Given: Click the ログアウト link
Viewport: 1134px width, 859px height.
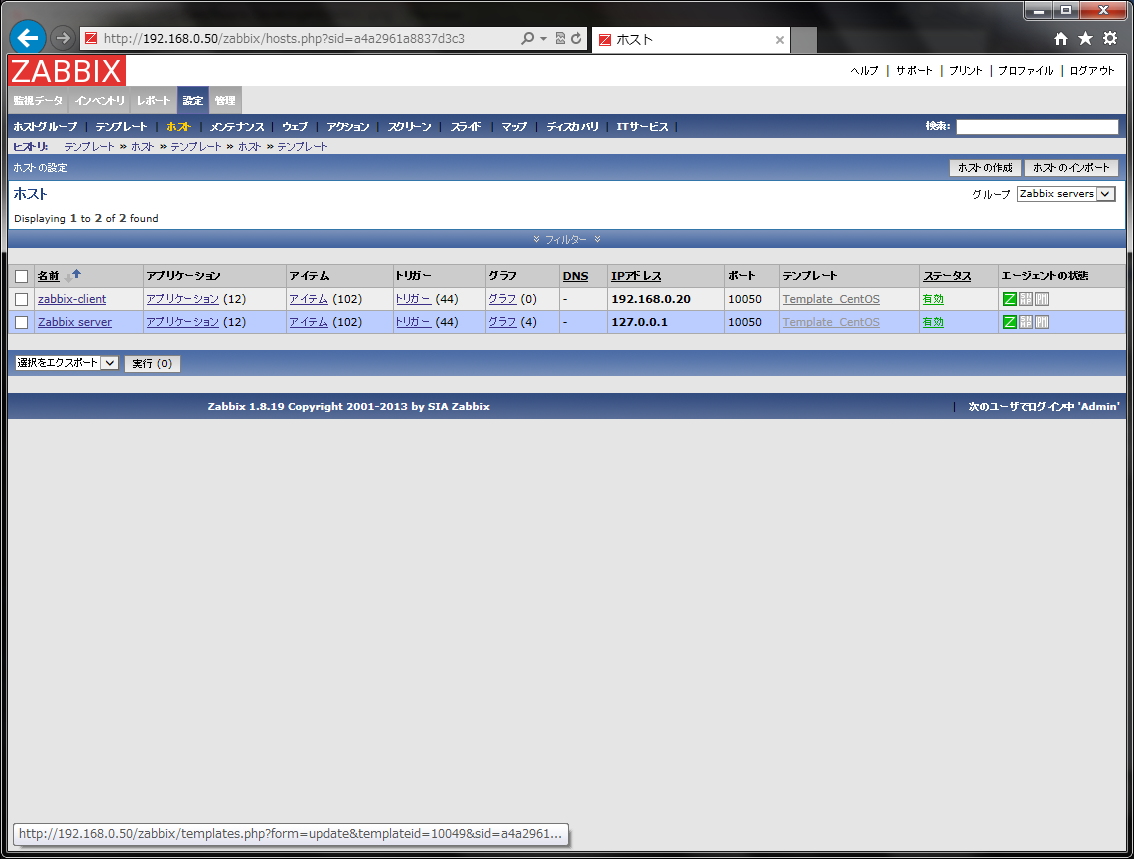Looking at the screenshot, I should (1092, 71).
